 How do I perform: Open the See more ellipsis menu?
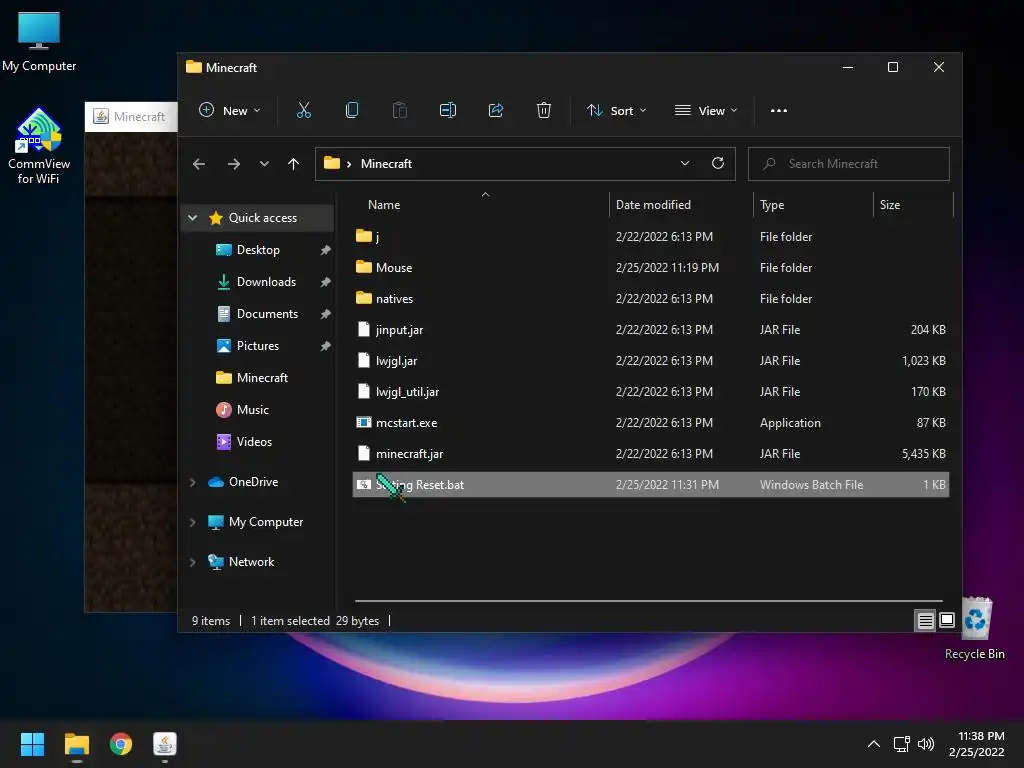point(778,110)
